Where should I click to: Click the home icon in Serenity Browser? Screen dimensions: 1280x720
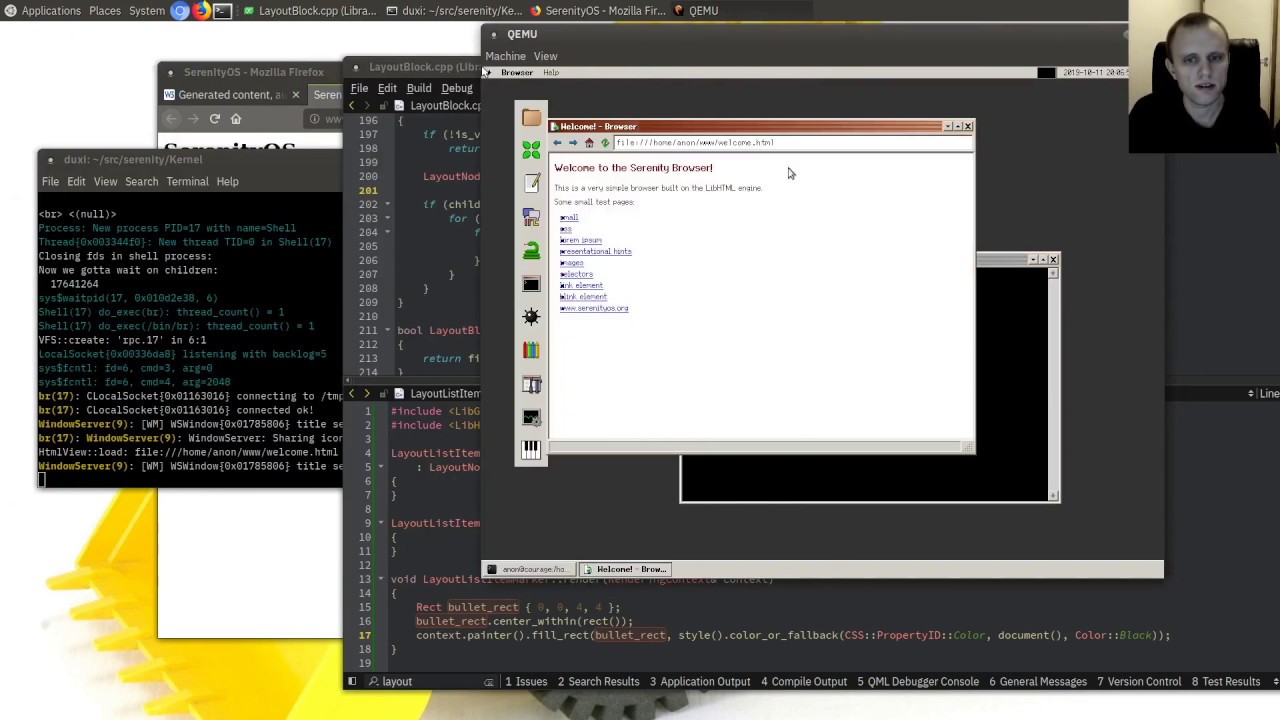click(x=589, y=143)
